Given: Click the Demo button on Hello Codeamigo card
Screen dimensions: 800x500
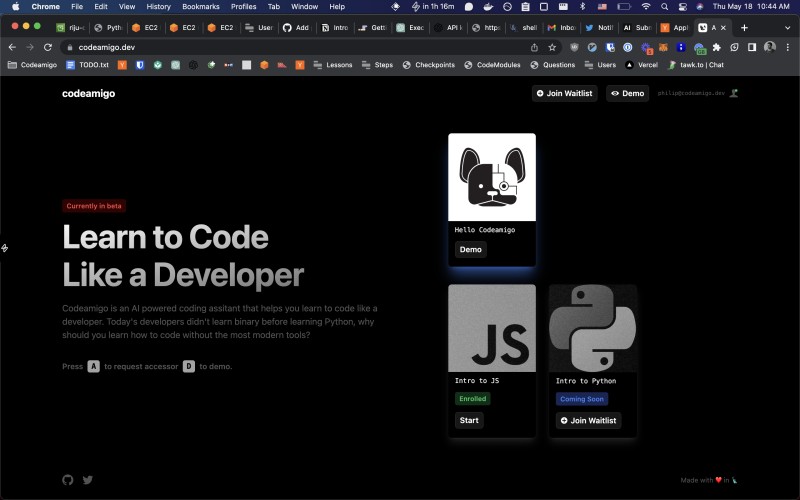Looking at the screenshot, I should coord(470,249).
